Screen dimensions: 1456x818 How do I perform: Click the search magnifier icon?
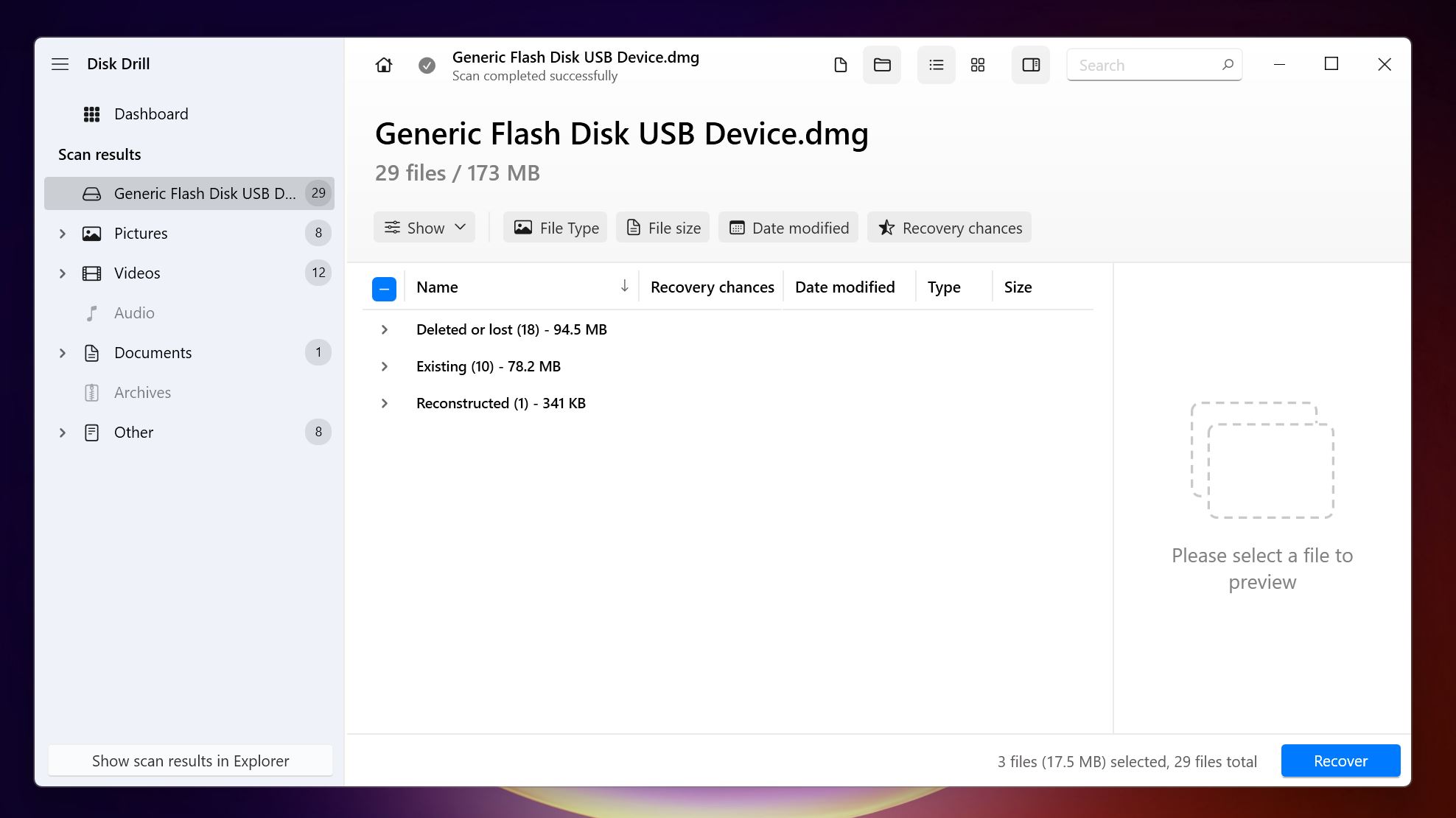(1228, 65)
